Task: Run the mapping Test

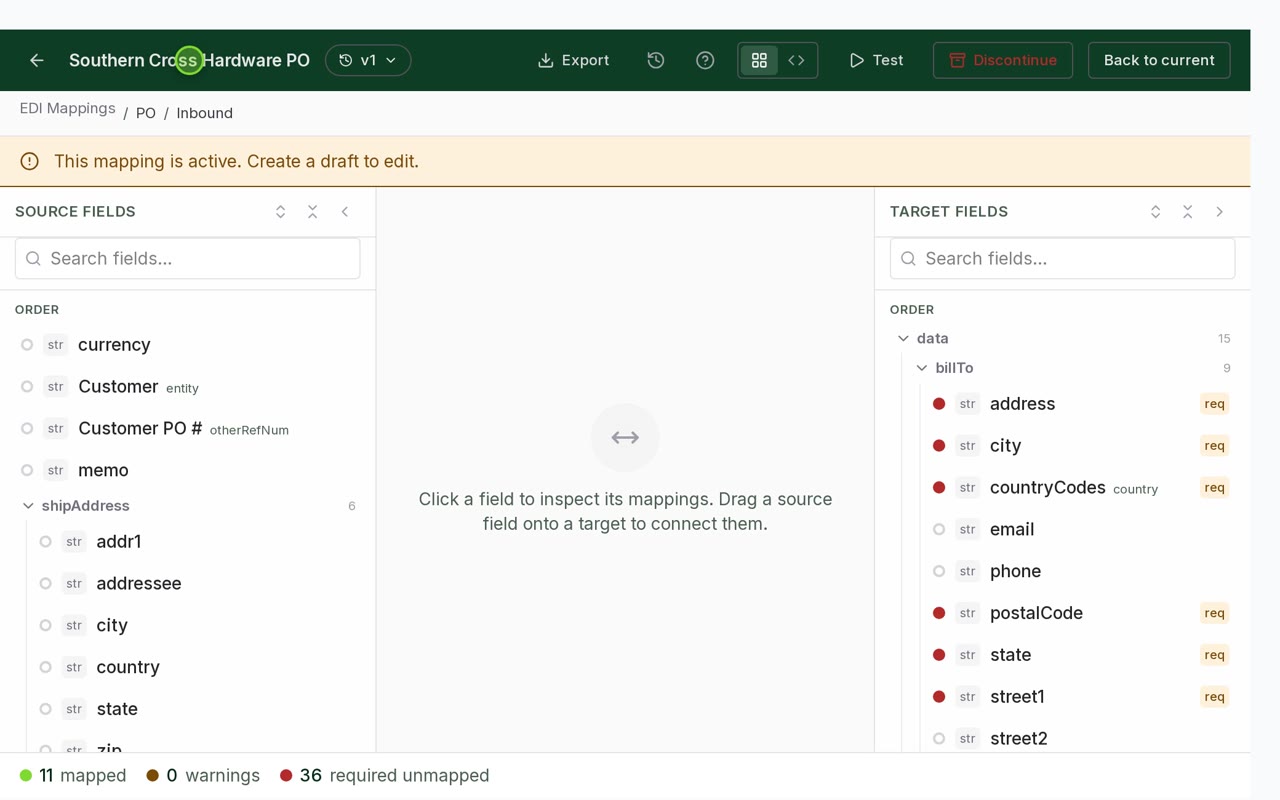Action: (876, 60)
